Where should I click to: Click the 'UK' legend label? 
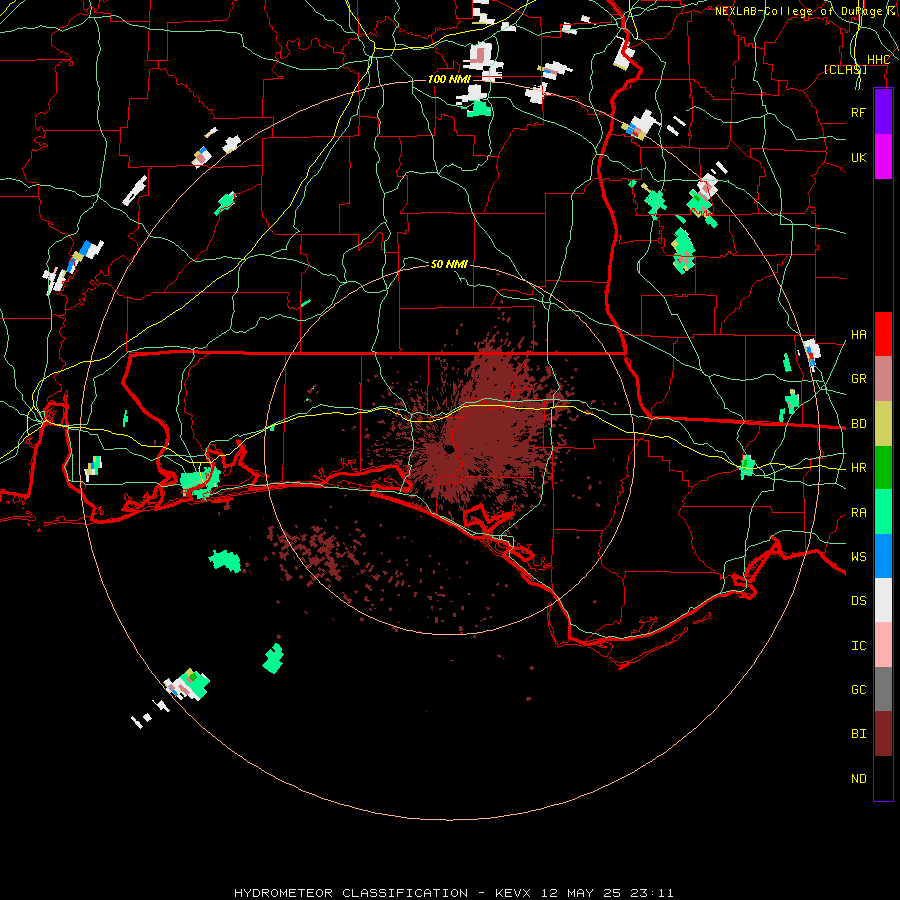point(858,157)
